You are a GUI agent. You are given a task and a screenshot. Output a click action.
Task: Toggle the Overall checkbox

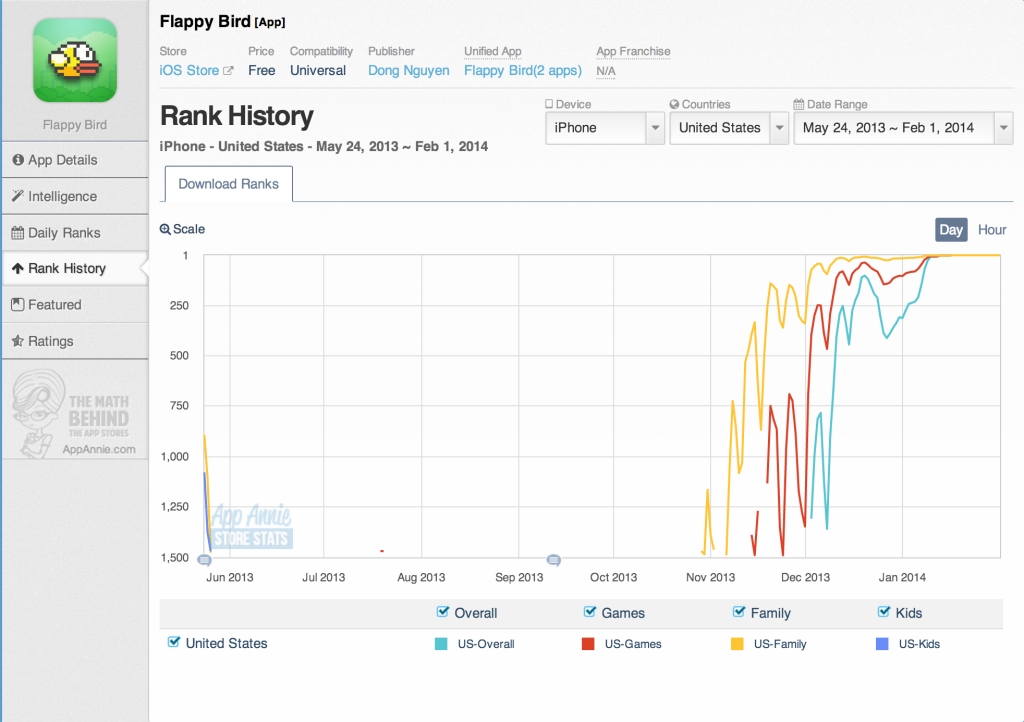[x=443, y=612]
